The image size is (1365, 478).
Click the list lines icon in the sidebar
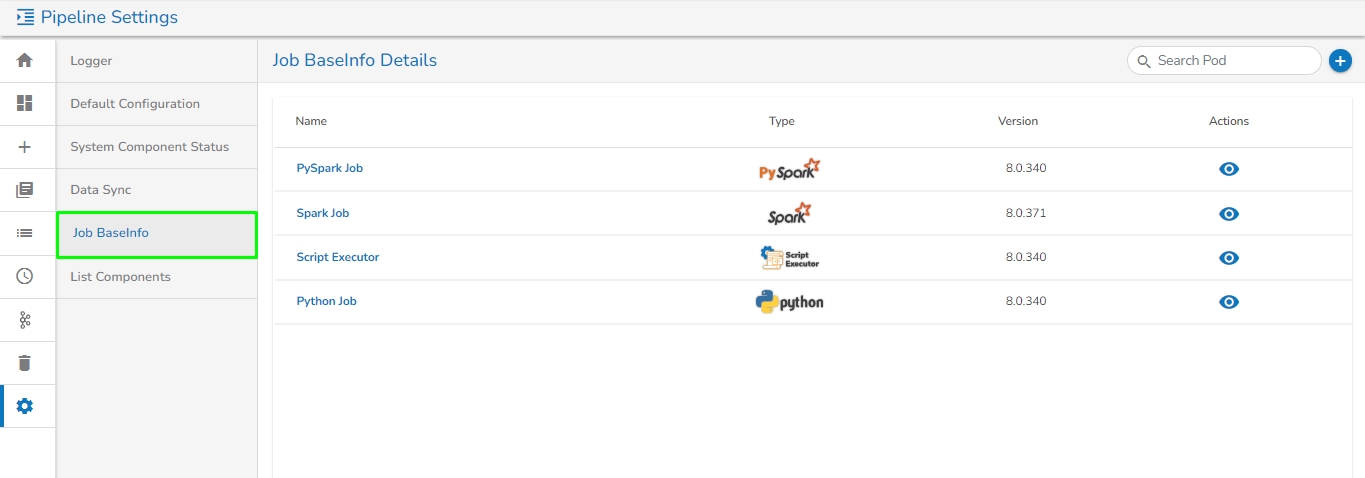coord(25,233)
